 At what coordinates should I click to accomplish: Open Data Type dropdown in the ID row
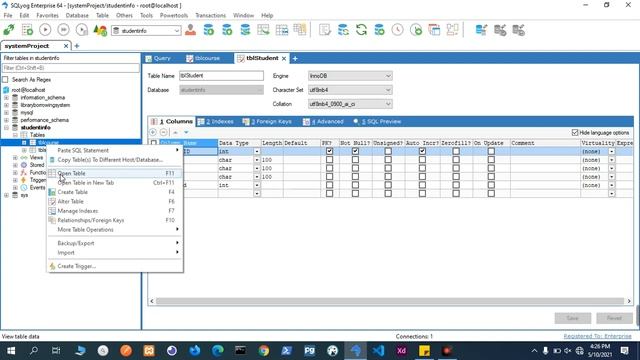[x=257, y=151]
